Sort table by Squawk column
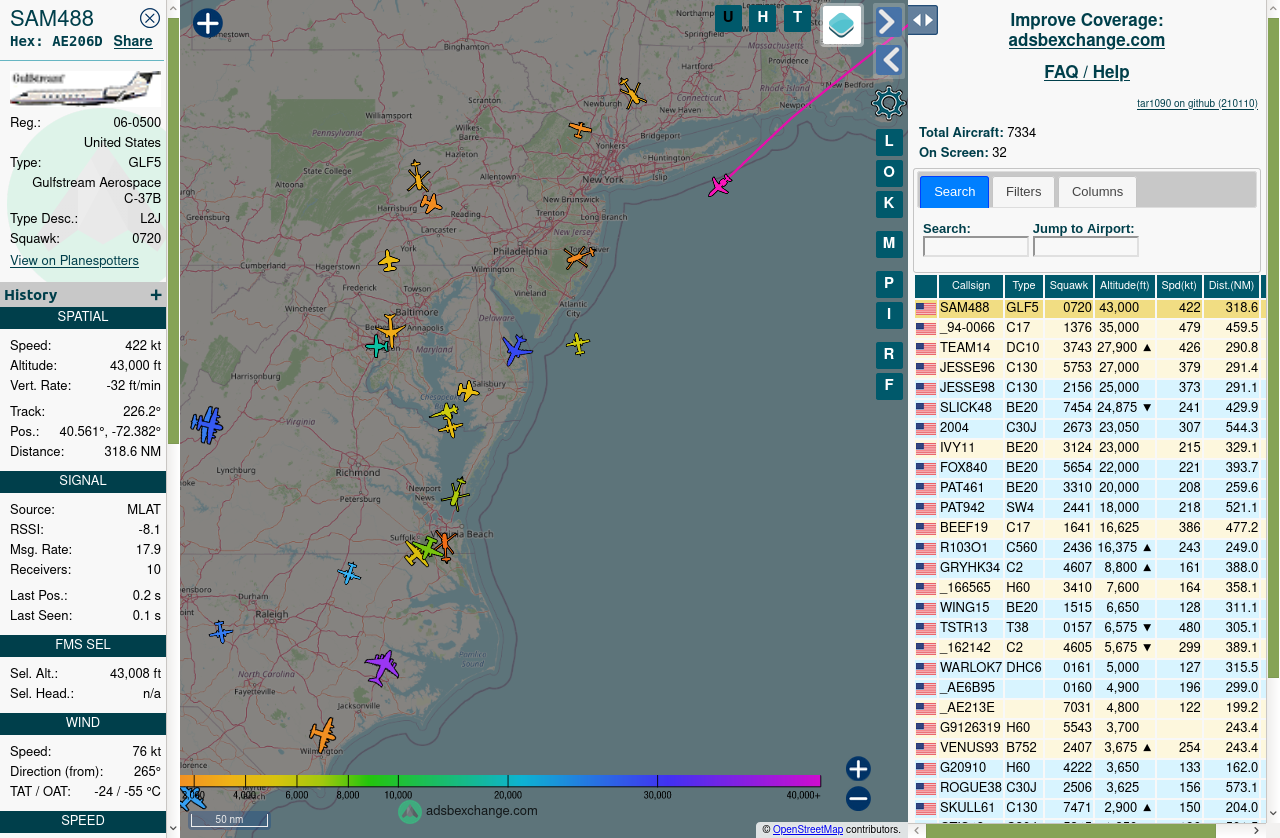 tap(1069, 286)
